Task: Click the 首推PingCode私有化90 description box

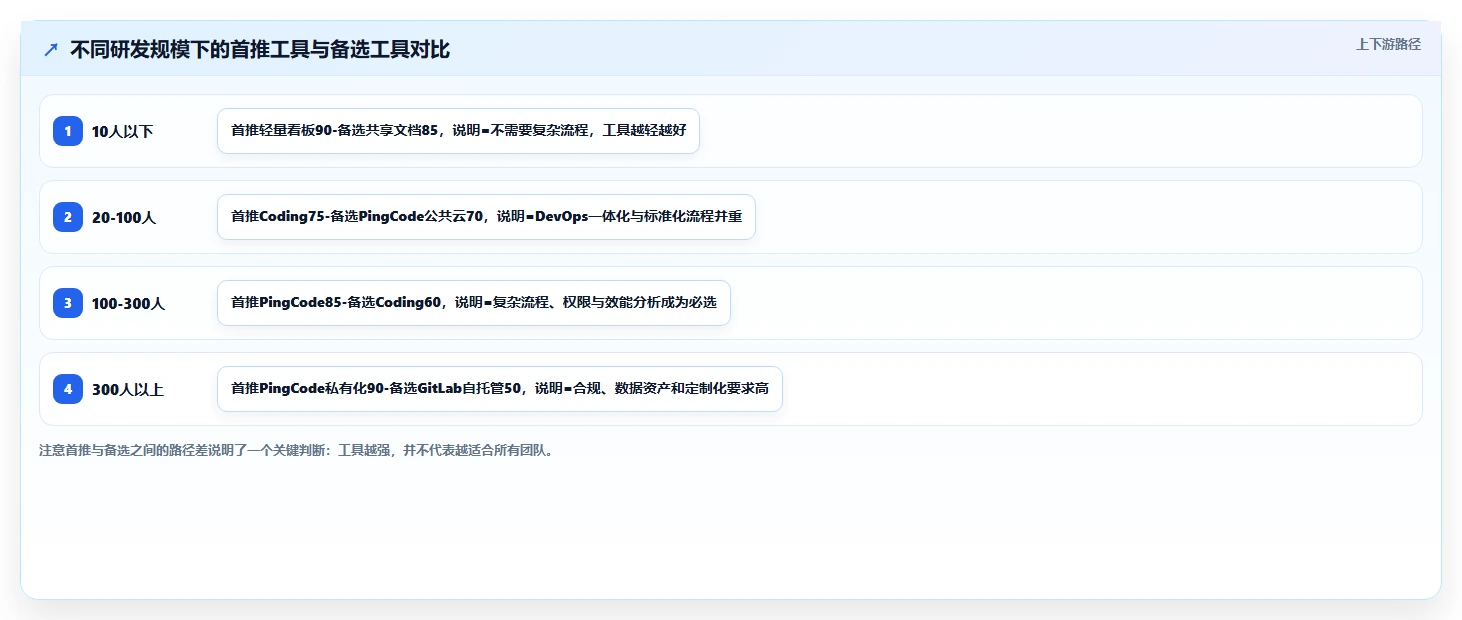Action: point(499,389)
